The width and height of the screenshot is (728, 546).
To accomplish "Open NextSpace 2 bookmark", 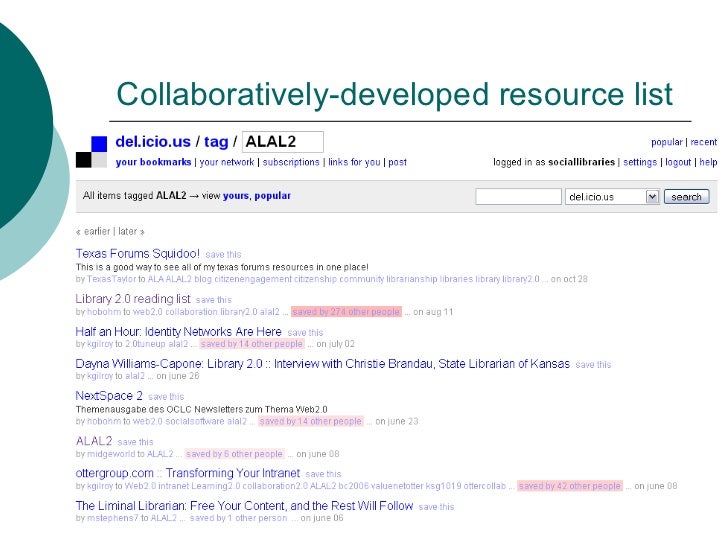I will coord(109,396).
